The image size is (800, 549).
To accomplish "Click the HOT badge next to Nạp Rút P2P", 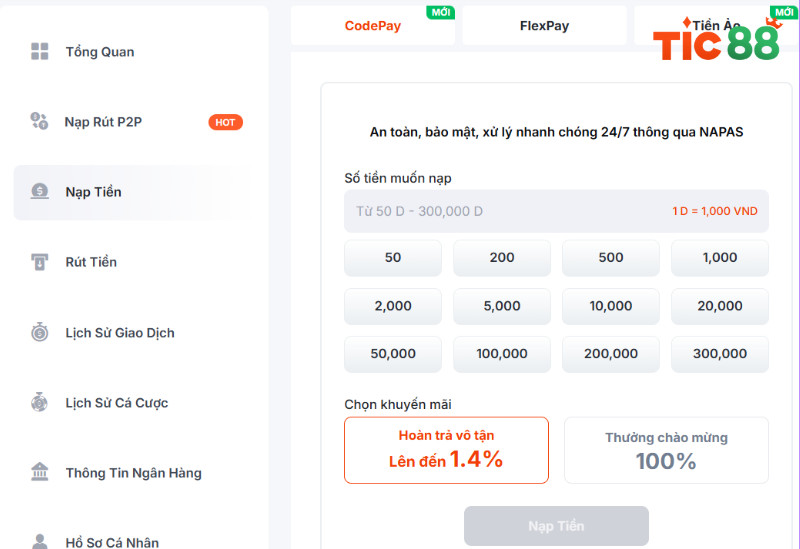I will [x=226, y=122].
